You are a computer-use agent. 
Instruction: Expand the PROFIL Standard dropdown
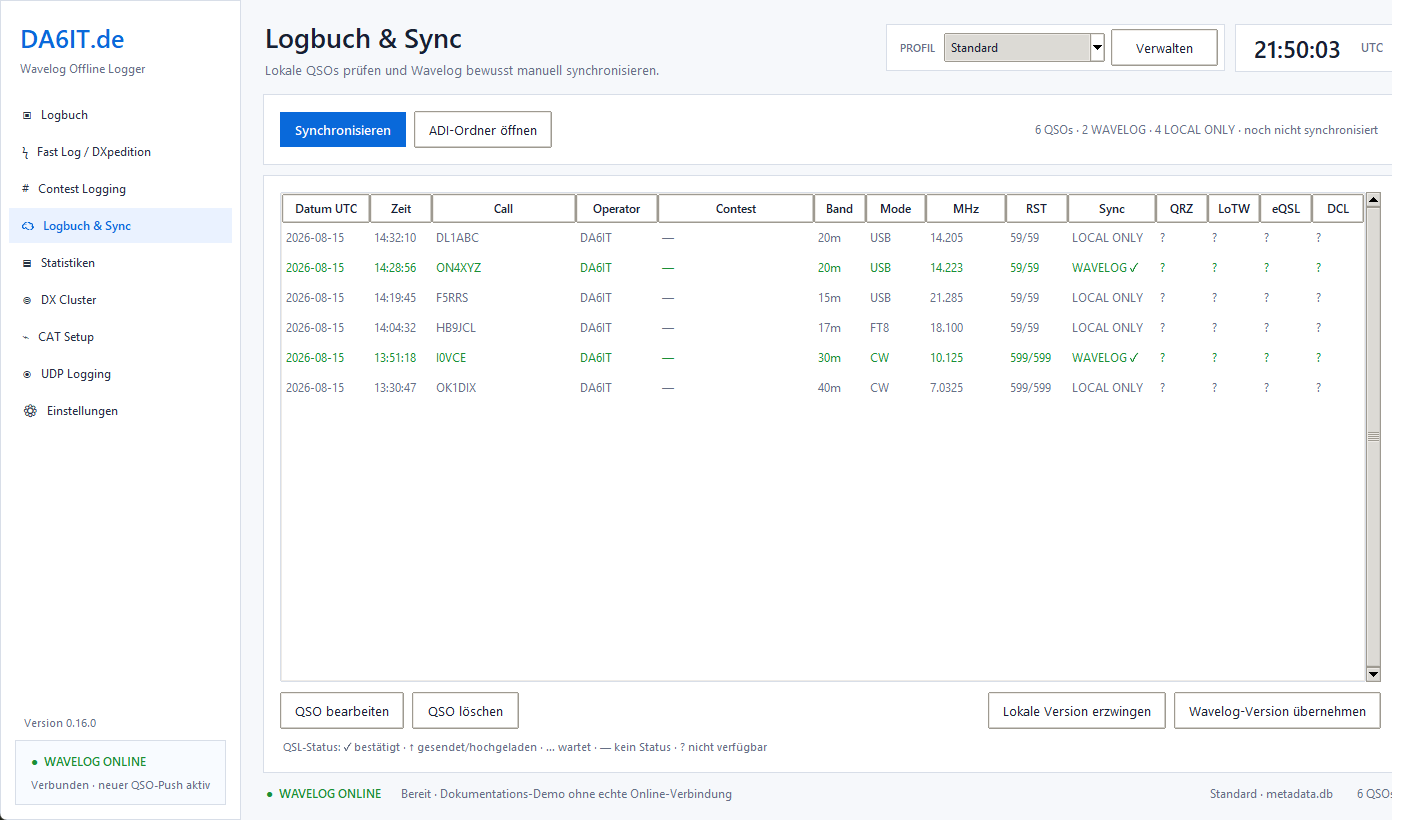(1024, 47)
